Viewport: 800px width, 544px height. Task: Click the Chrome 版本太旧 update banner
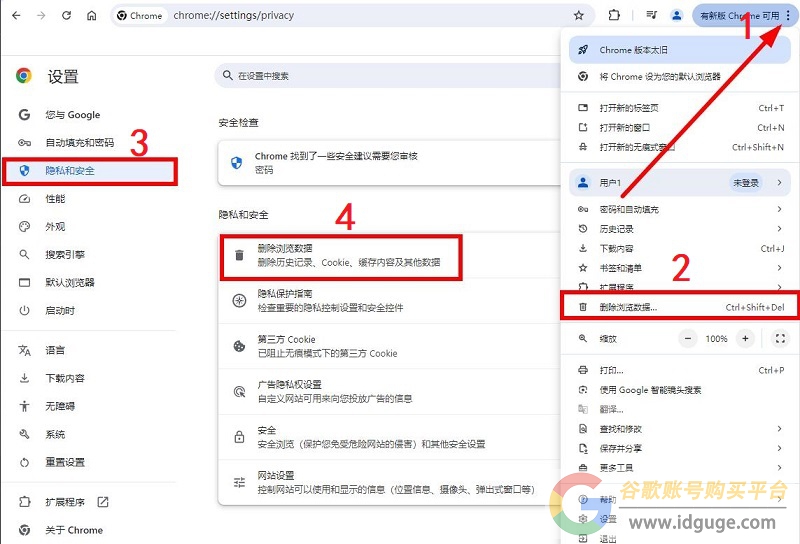coord(680,50)
